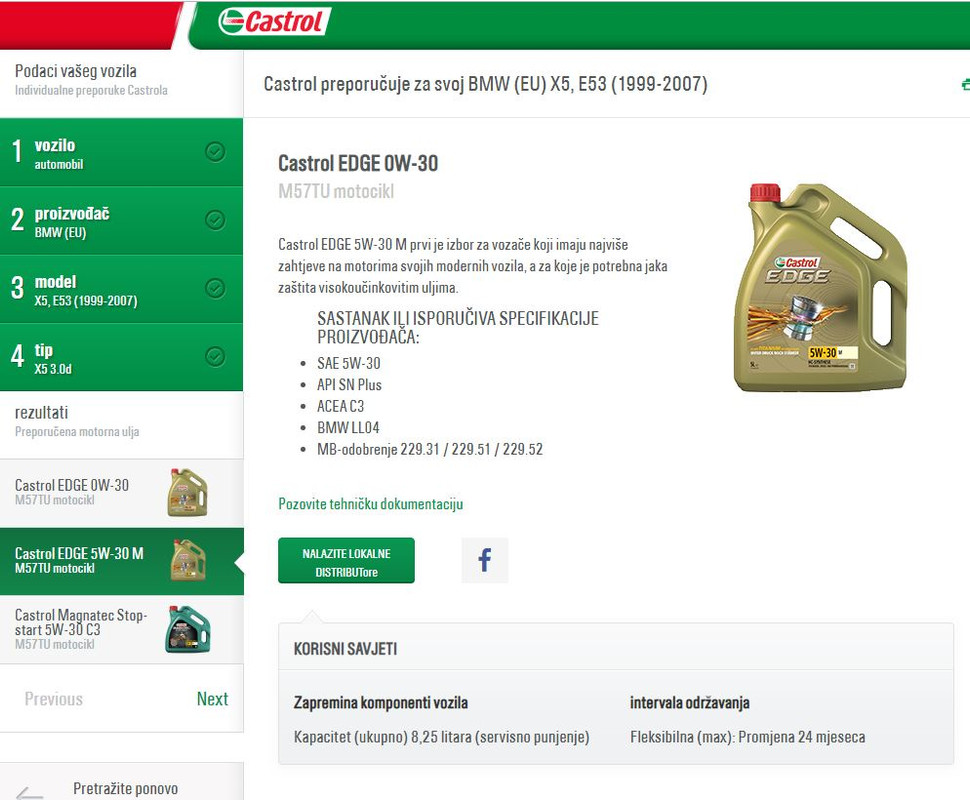This screenshot has width=970, height=800.
Task: Click the Next link in the results list
Action: [212, 699]
